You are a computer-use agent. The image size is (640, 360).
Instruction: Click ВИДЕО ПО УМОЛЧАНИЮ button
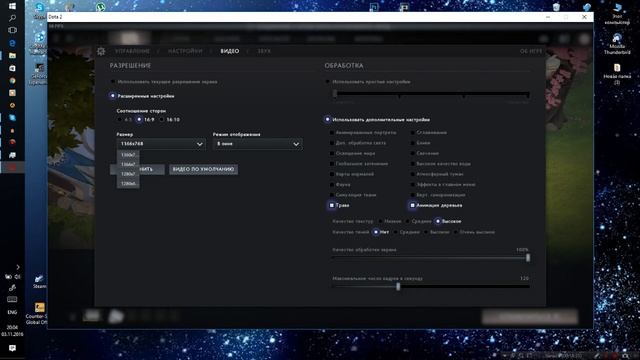[203, 169]
